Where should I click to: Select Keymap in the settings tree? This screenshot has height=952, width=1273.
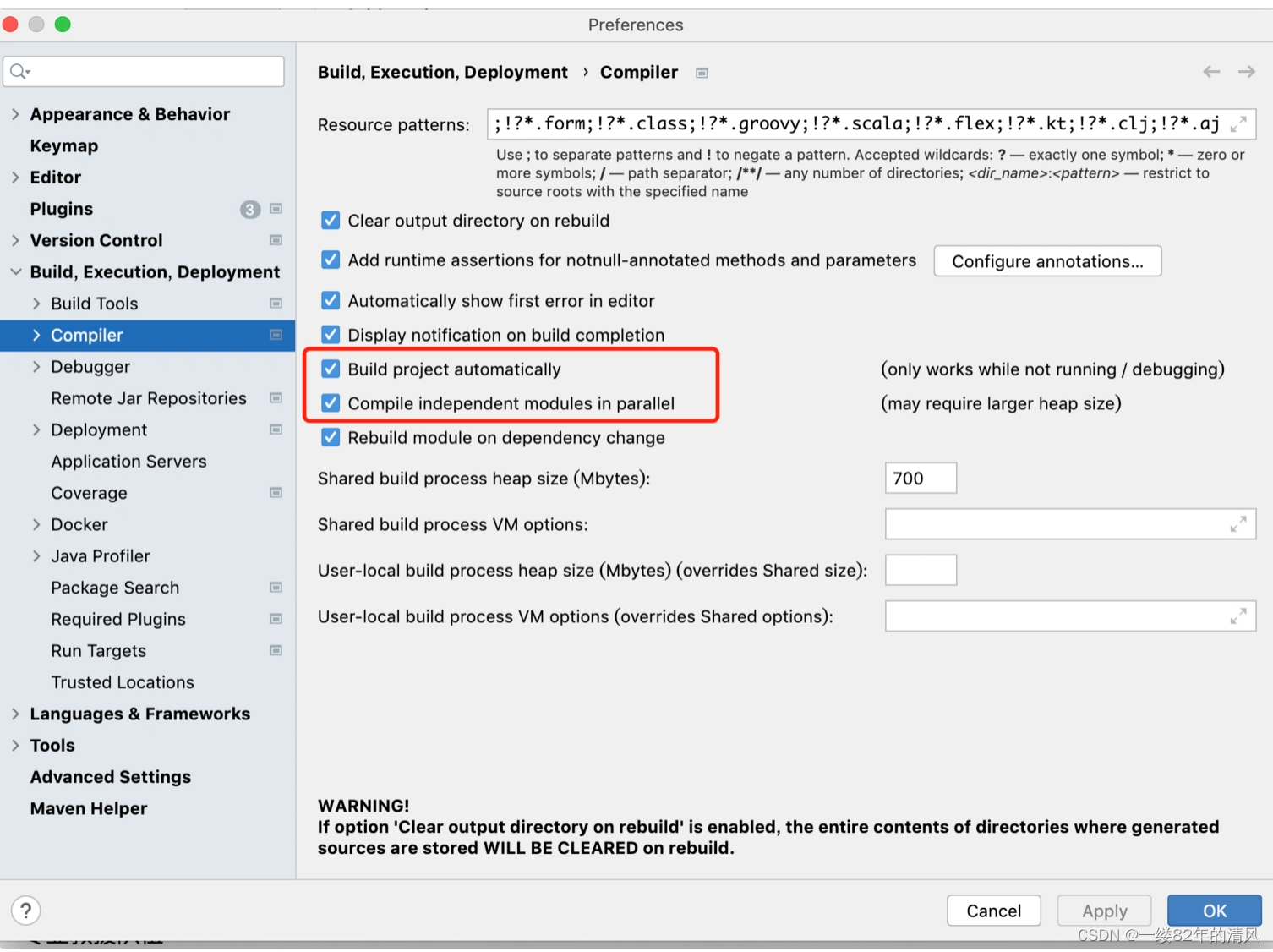pyautogui.click(x=64, y=145)
